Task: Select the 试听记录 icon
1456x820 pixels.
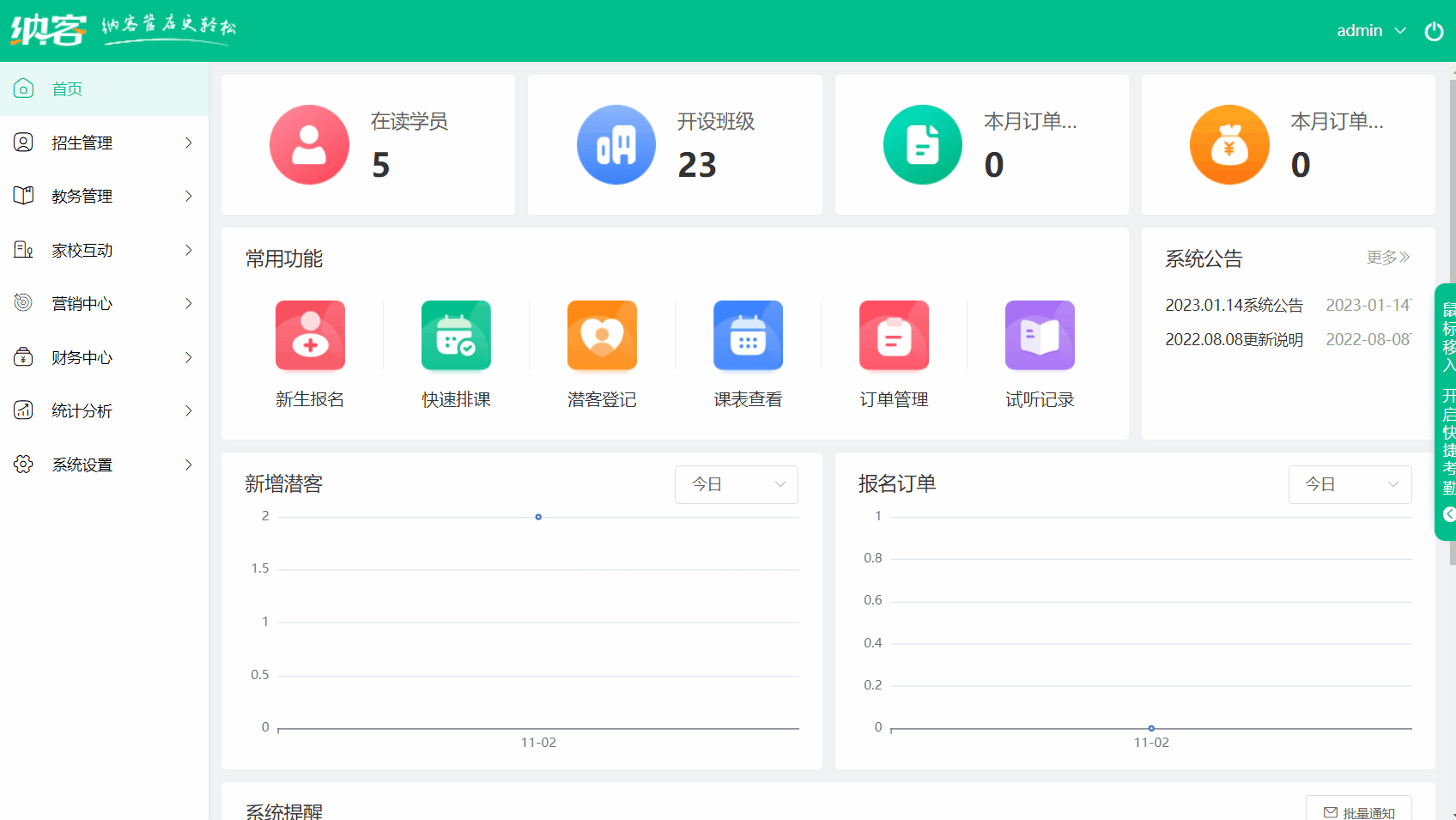Action: coord(1040,335)
